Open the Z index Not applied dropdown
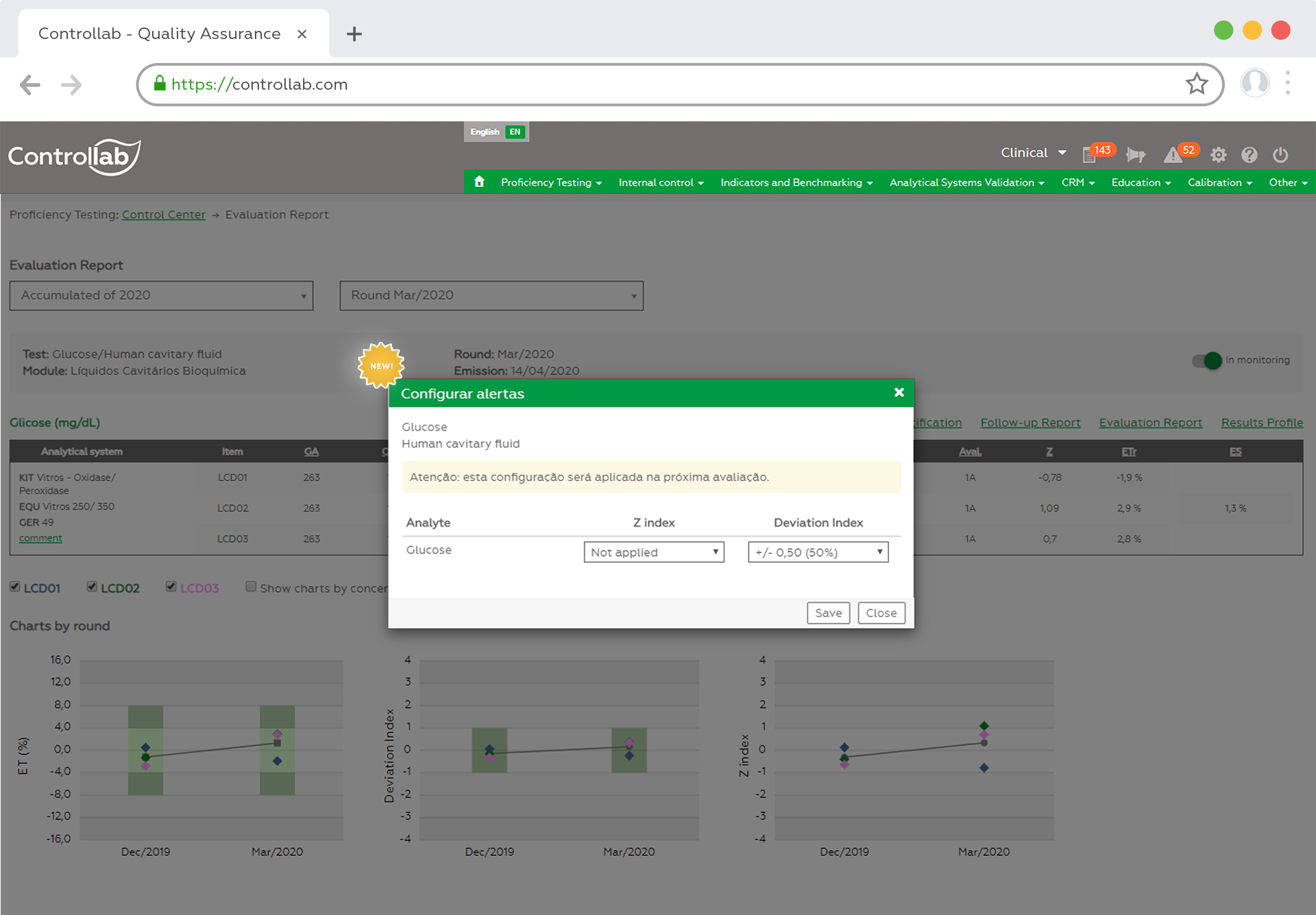The image size is (1316, 915). tap(653, 552)
